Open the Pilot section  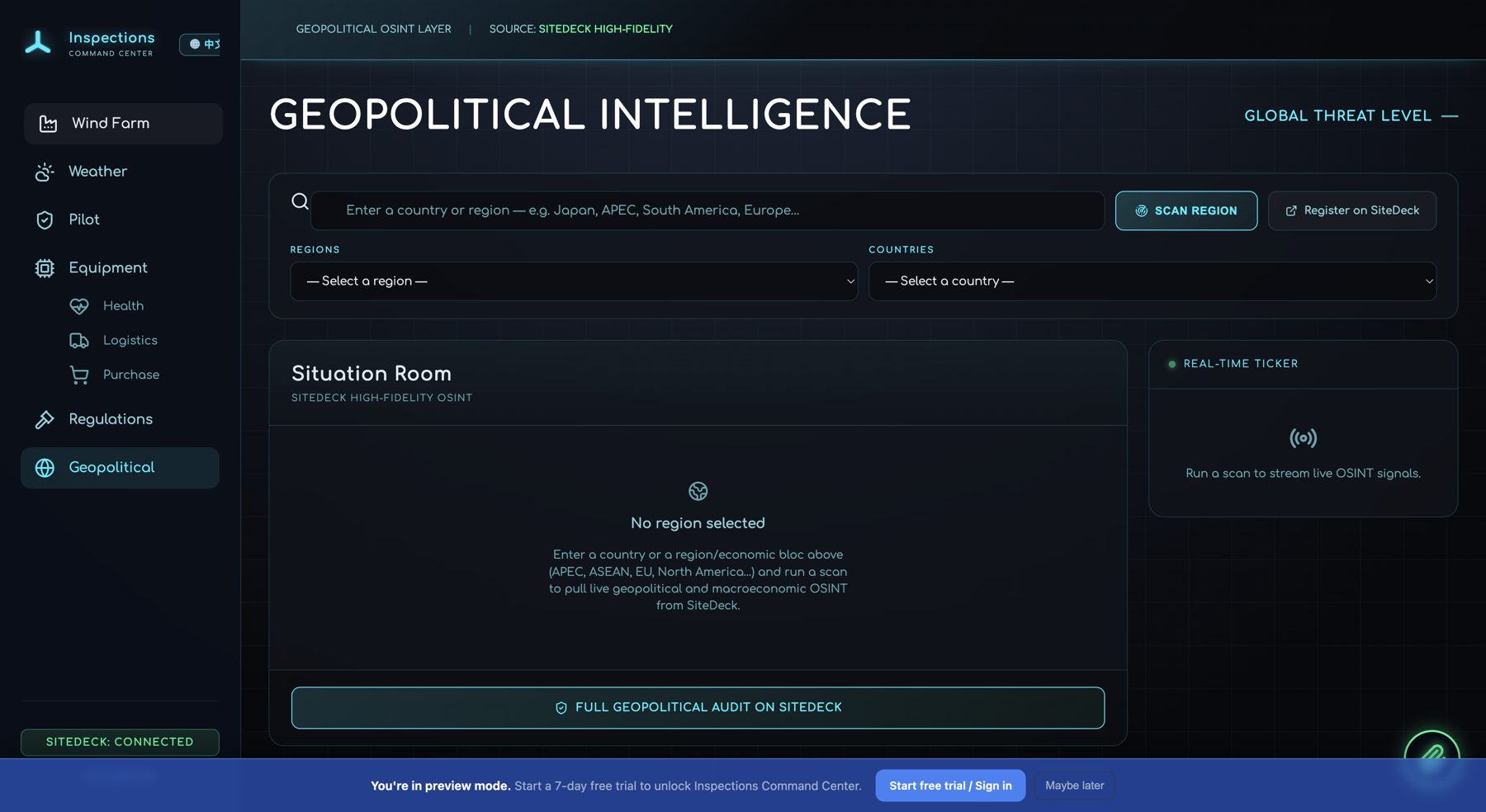click(121, 220)
